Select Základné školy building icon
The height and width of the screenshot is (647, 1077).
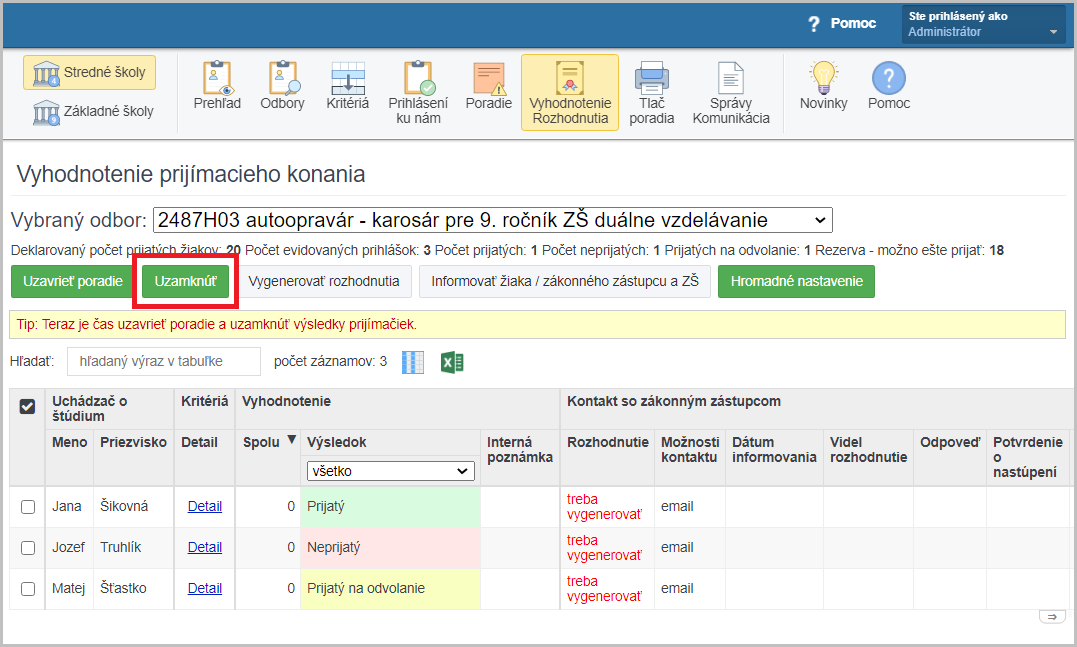[46, 112]
